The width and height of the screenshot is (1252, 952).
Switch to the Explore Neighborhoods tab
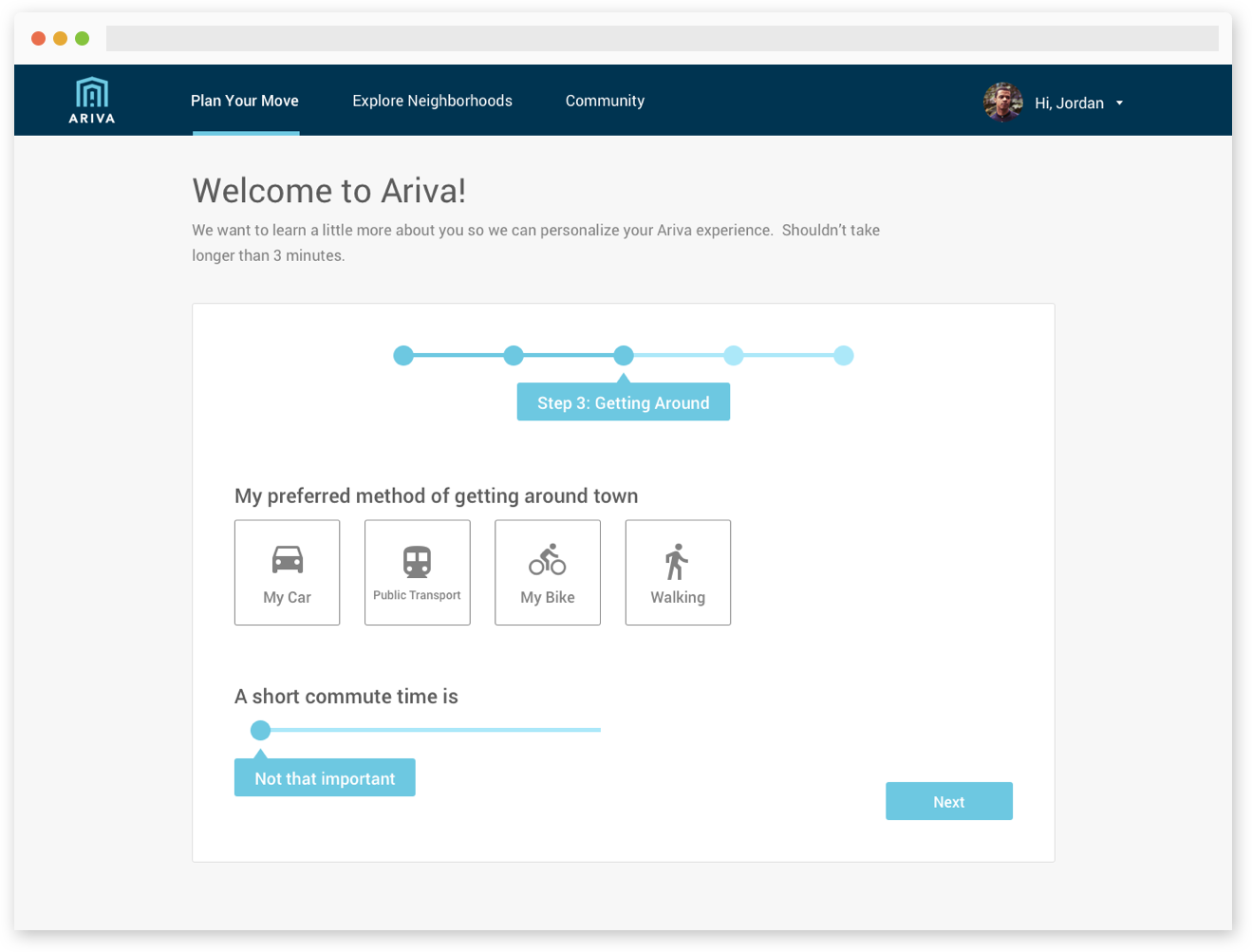[432, 101]
